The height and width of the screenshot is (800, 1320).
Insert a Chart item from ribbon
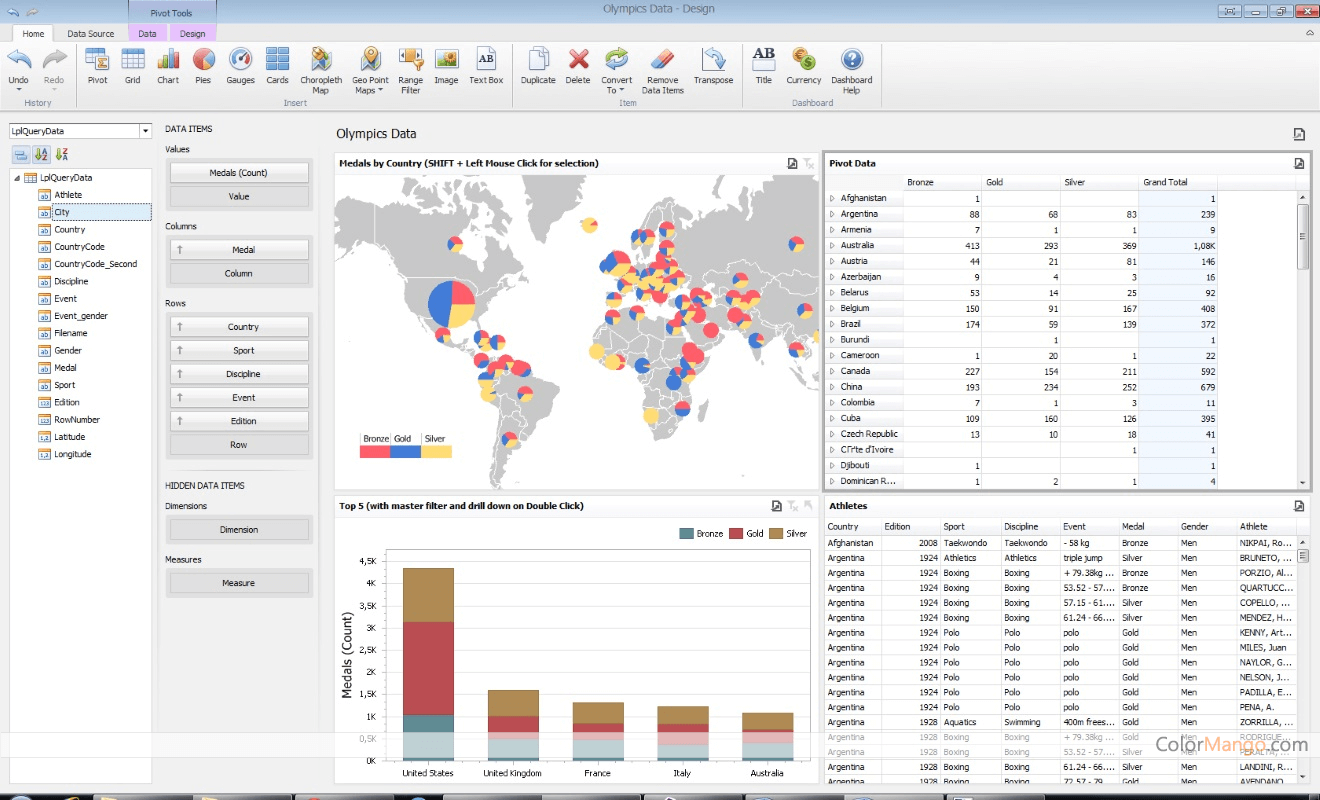(x=168, y=65)
